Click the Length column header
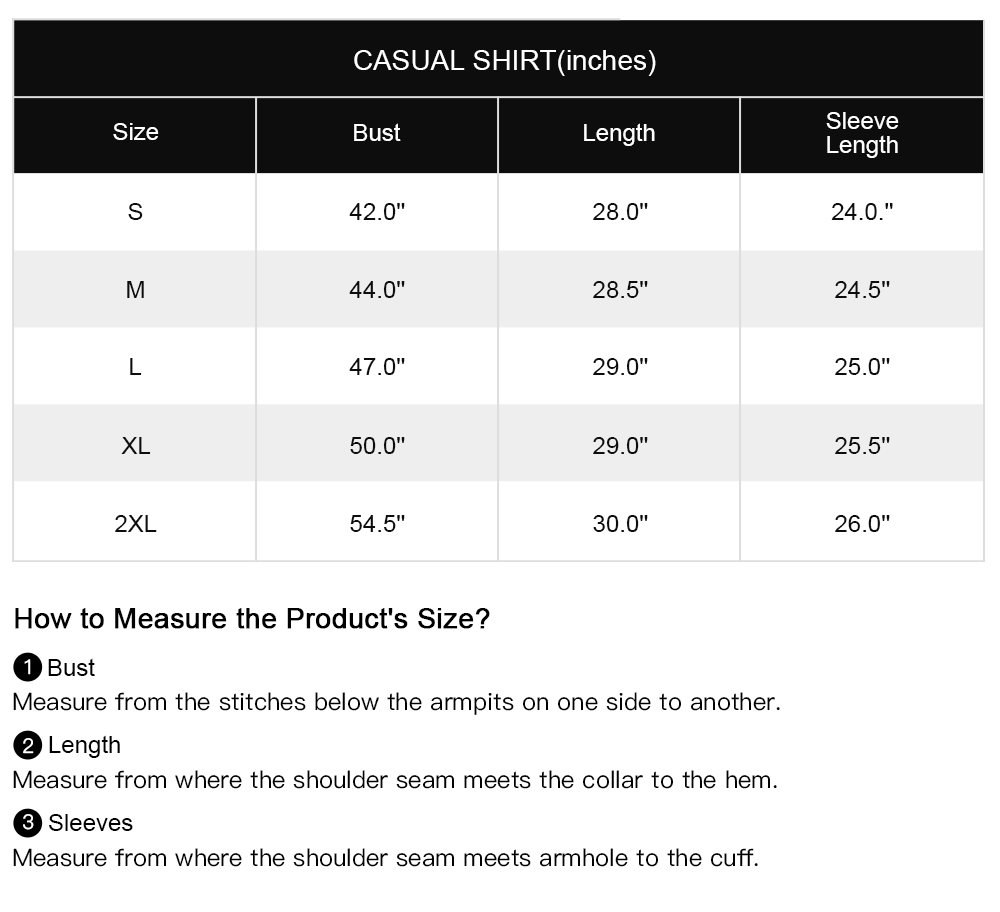This screenshot has height=912, width=1000. [x=619, y=133]
